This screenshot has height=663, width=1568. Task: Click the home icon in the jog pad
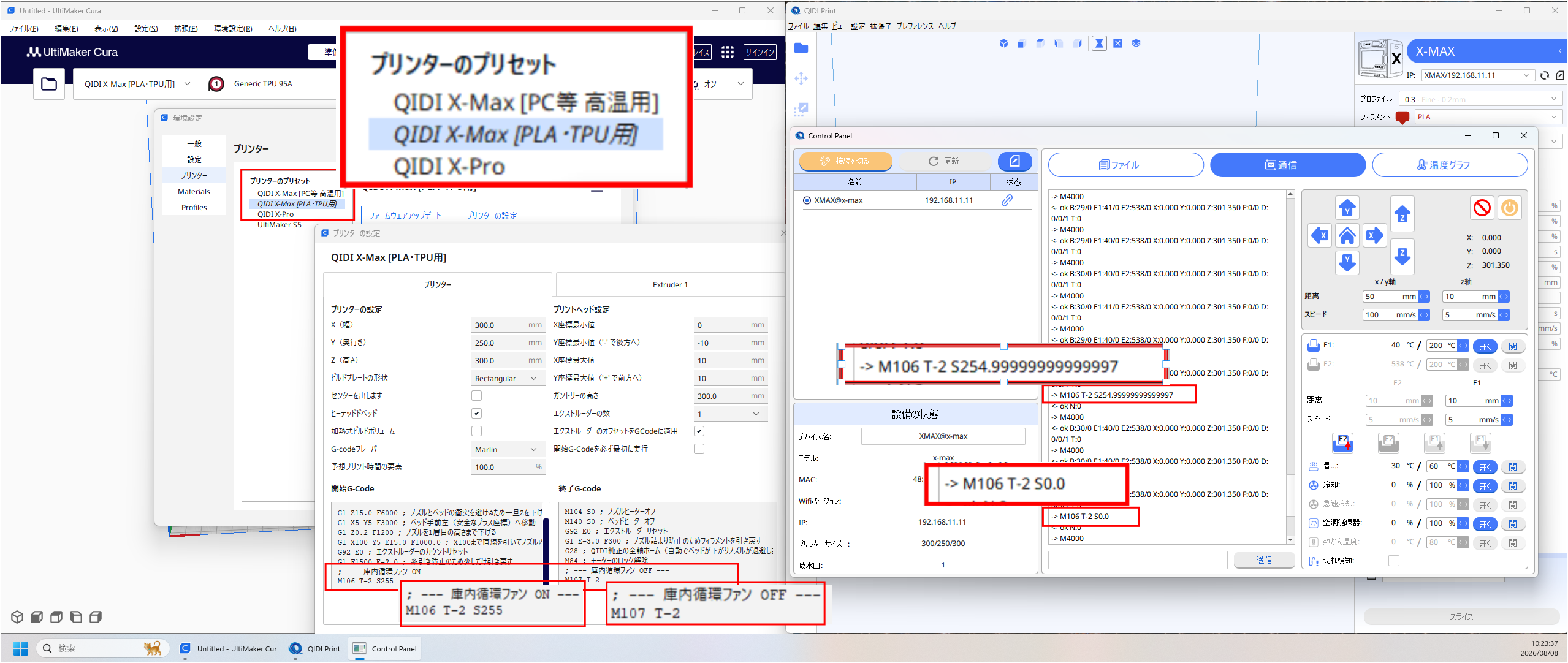1347,235
